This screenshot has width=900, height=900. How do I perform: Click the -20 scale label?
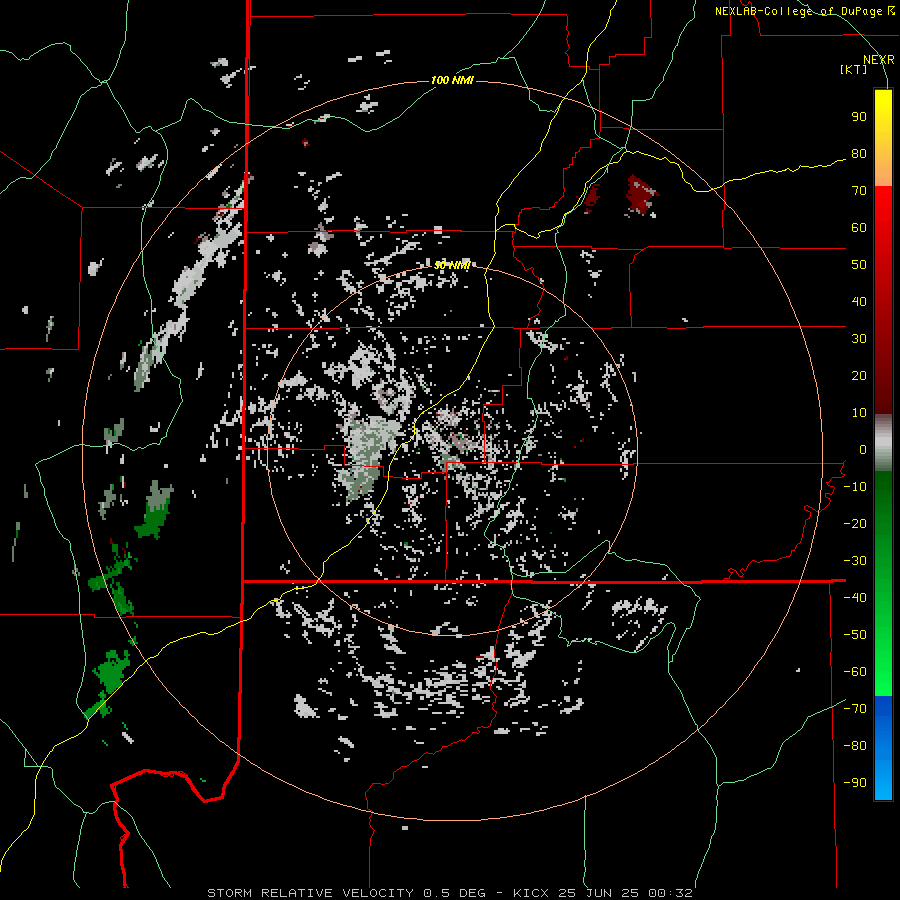click(855, 524)
